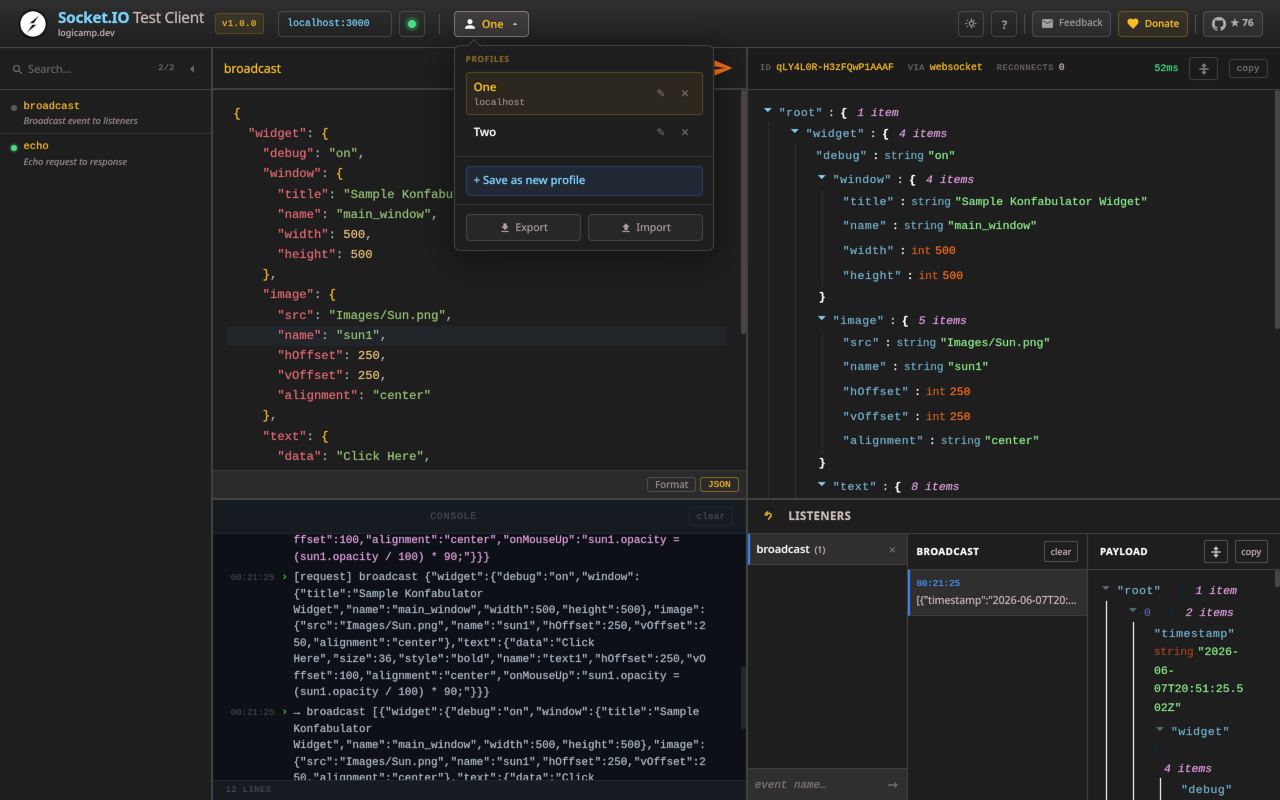
Task: Collapse the "image" node in response tree
Action: click(x=822, y=319)
